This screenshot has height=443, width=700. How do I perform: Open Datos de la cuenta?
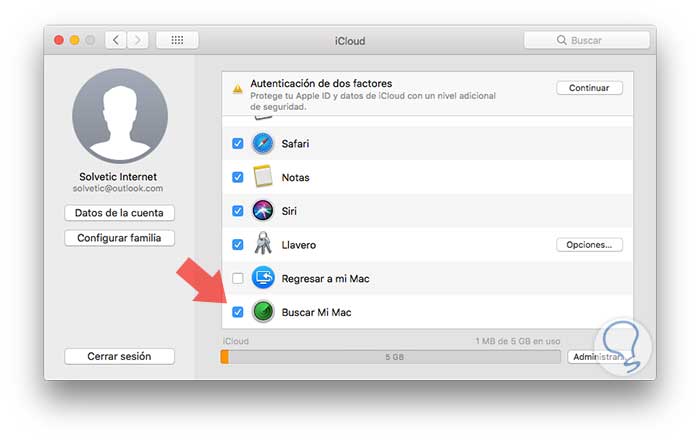[x=119, y=213]
